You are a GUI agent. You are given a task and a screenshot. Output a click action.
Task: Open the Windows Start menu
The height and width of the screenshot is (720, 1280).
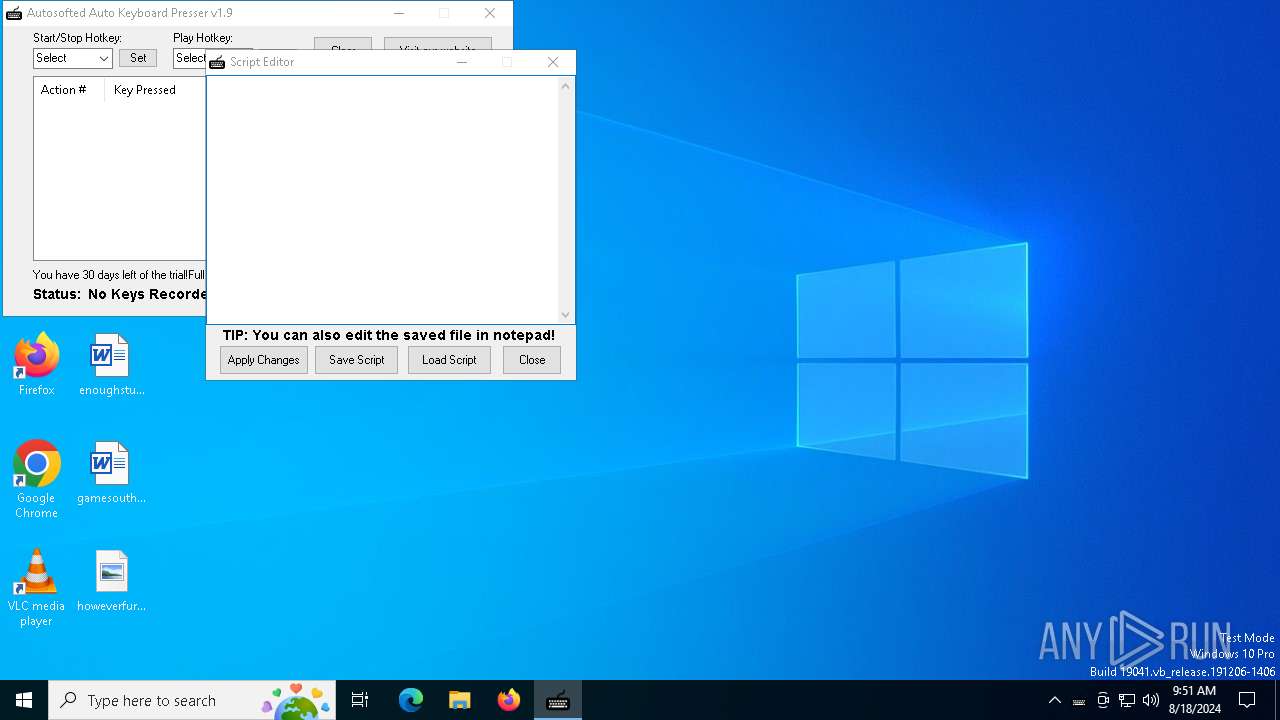[x=24, y=700]
